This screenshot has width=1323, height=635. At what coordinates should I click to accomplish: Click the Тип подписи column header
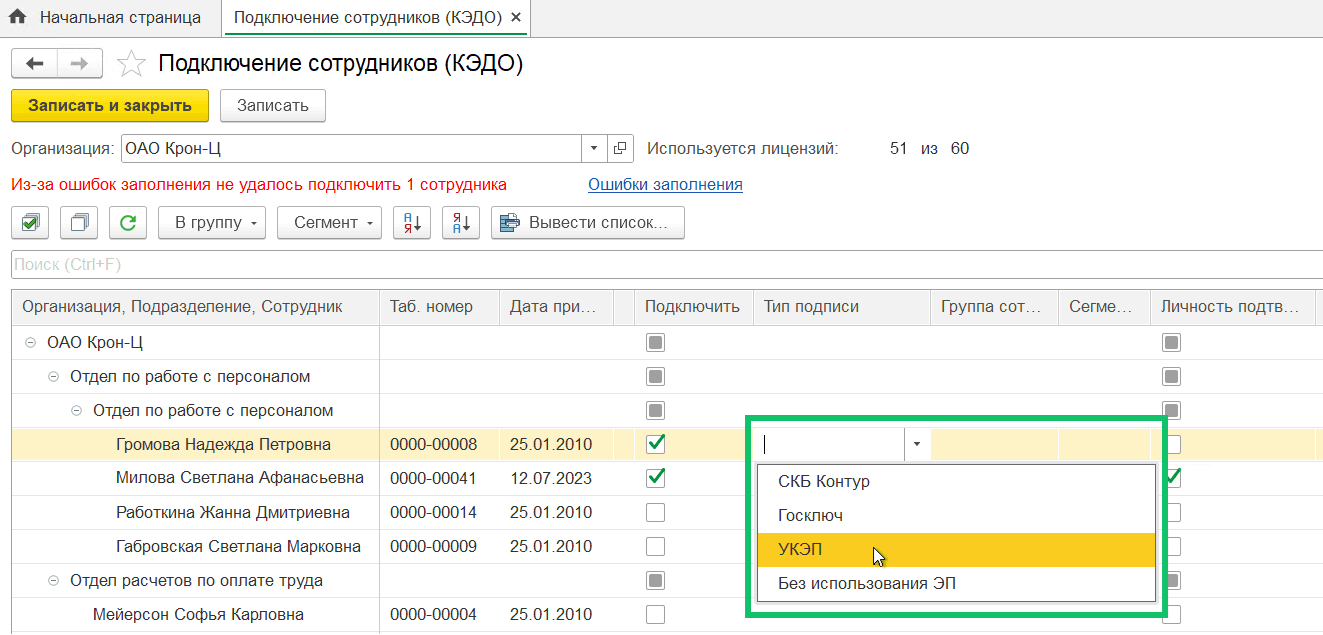[841, 307]
